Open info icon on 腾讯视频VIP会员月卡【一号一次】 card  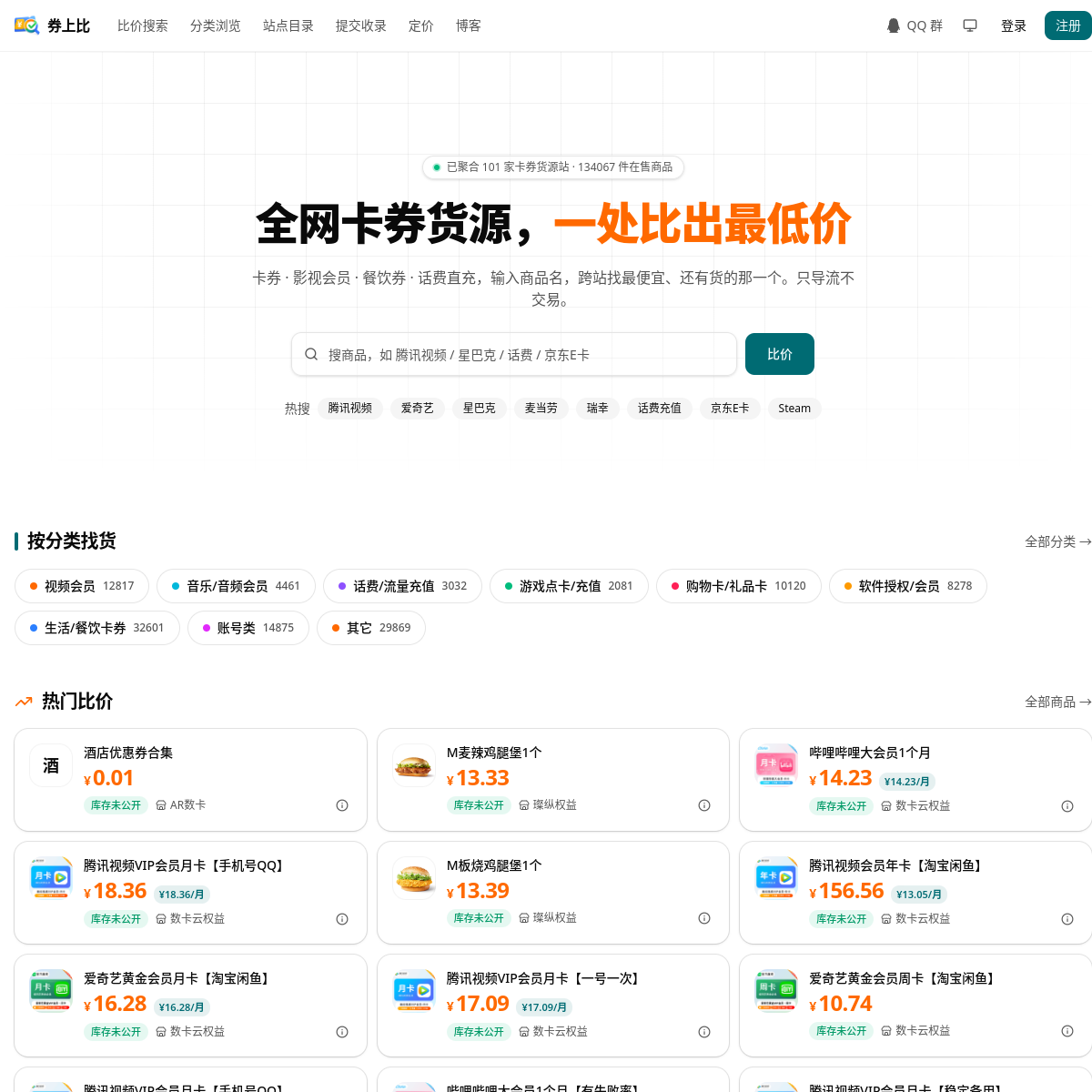[704, 1032]
